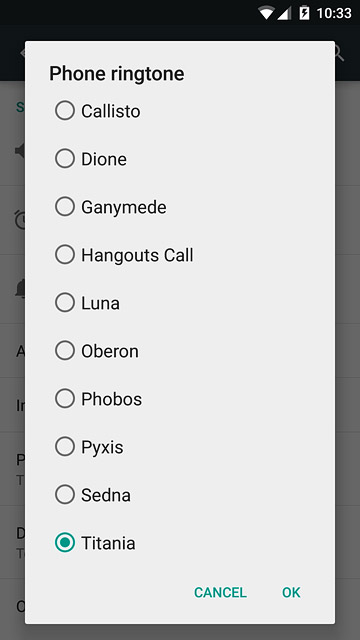360x640 pixels.
Task: Select the Ganymede radio option
Action: [x=64, y=207]
